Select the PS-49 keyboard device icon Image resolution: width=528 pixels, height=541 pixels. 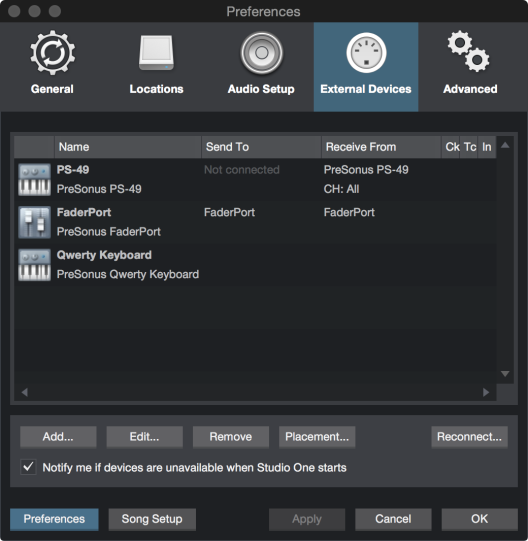point(34,180)
